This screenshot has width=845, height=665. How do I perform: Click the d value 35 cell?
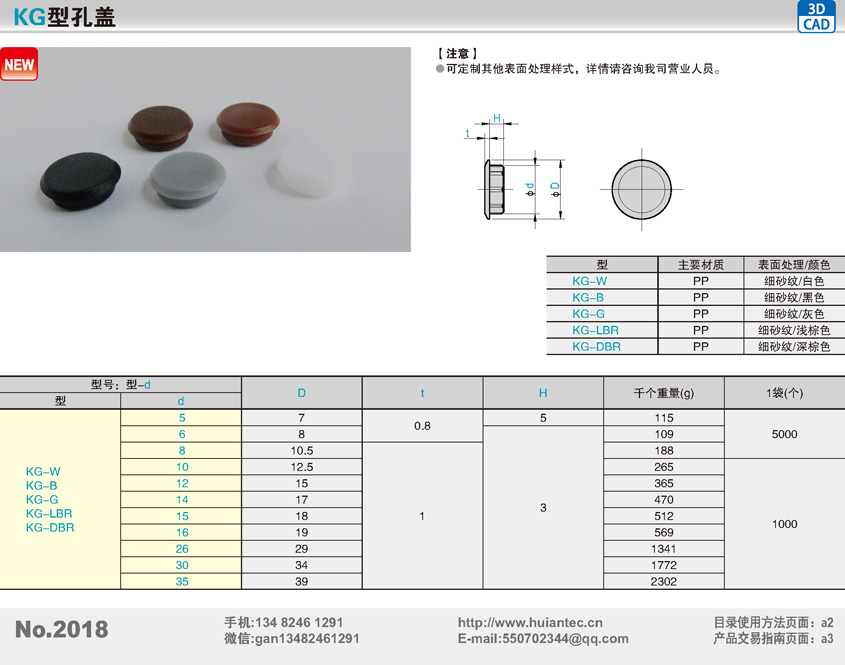pos(181,581)
